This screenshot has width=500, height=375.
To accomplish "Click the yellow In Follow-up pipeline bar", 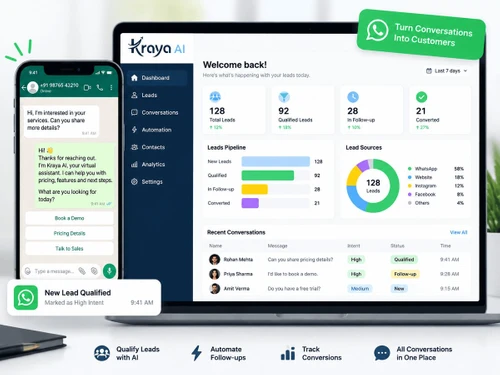I will [255, 189].
